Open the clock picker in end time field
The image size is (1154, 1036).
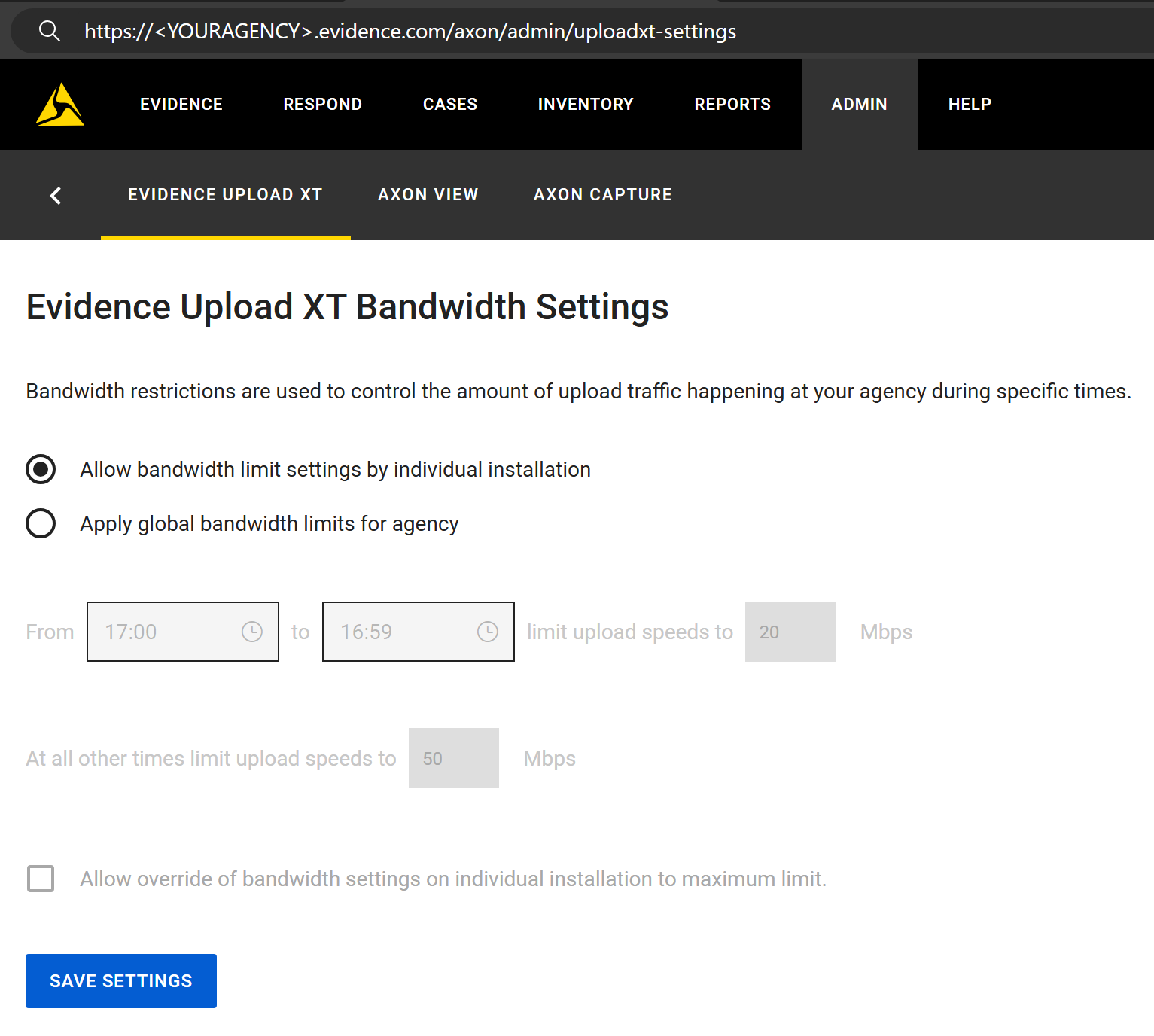(487, 632)
